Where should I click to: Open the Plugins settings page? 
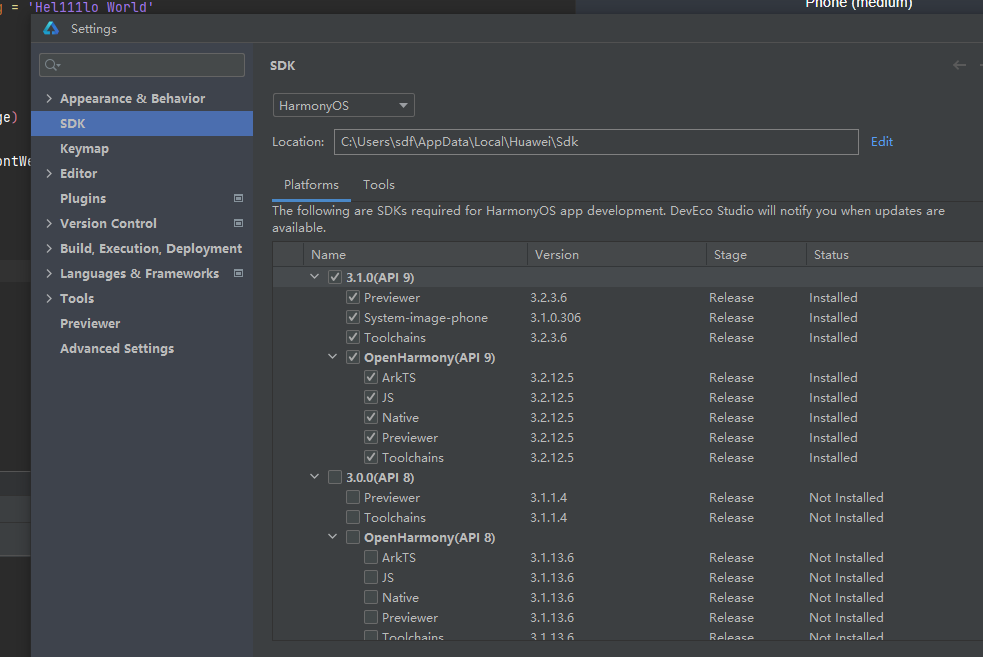pyautogui.click(x=83, y=199)
